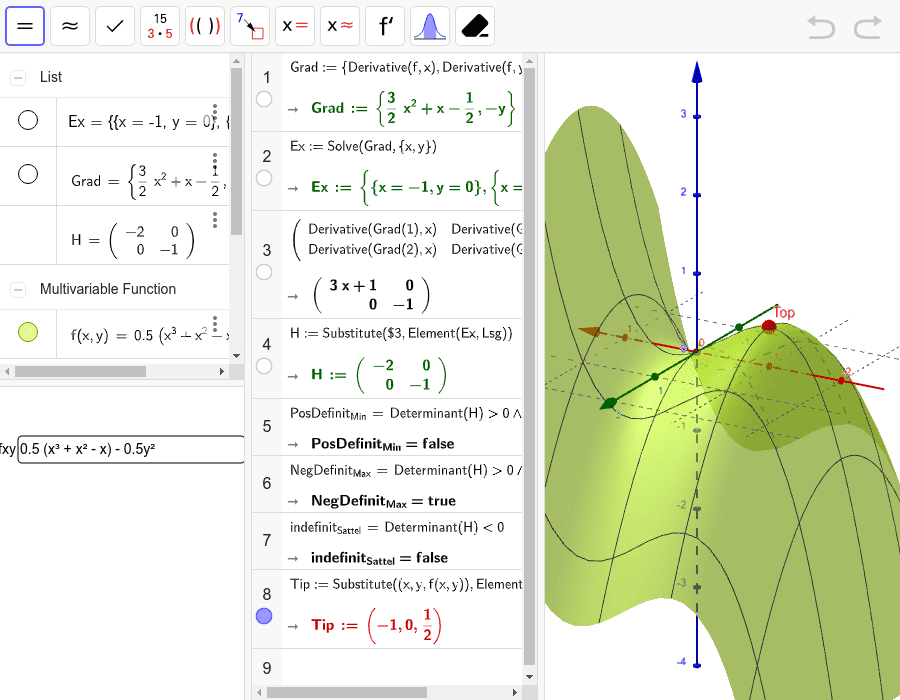Click the fxy function input field
The height and width of the screenshot is (700, 900).
click(131, 449)
